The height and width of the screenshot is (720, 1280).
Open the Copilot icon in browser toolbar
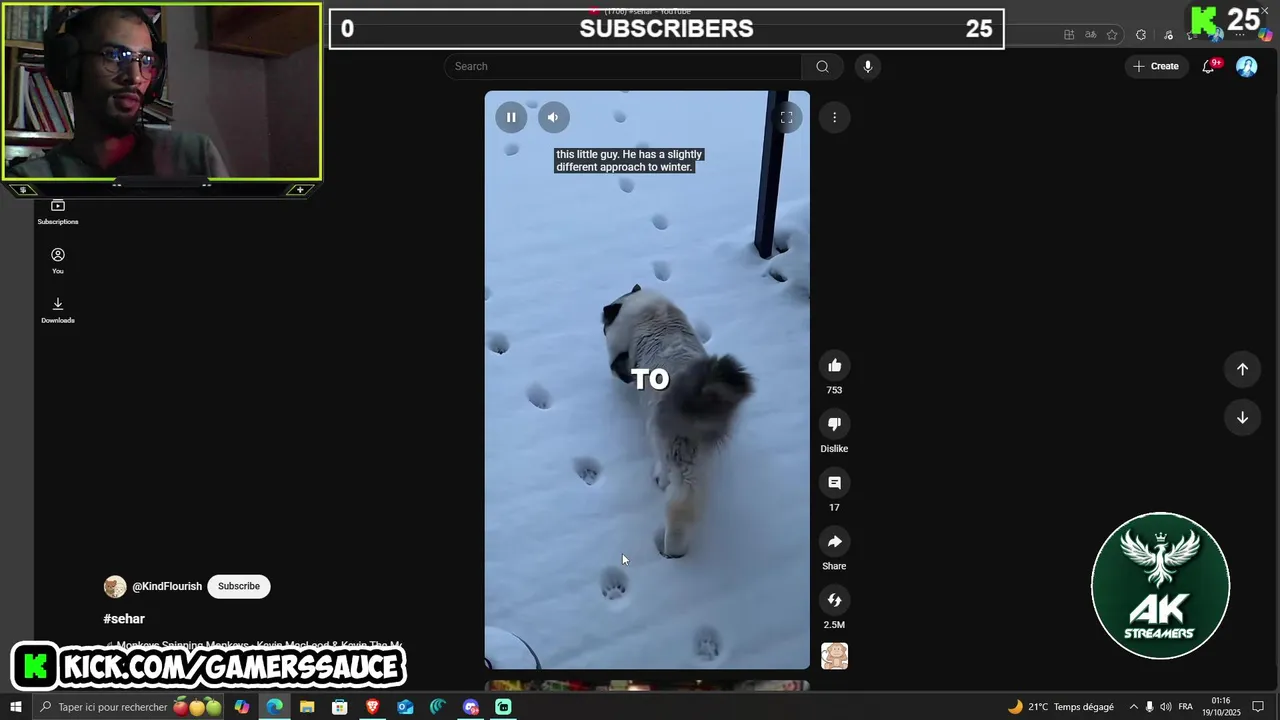pos(1266,35)
